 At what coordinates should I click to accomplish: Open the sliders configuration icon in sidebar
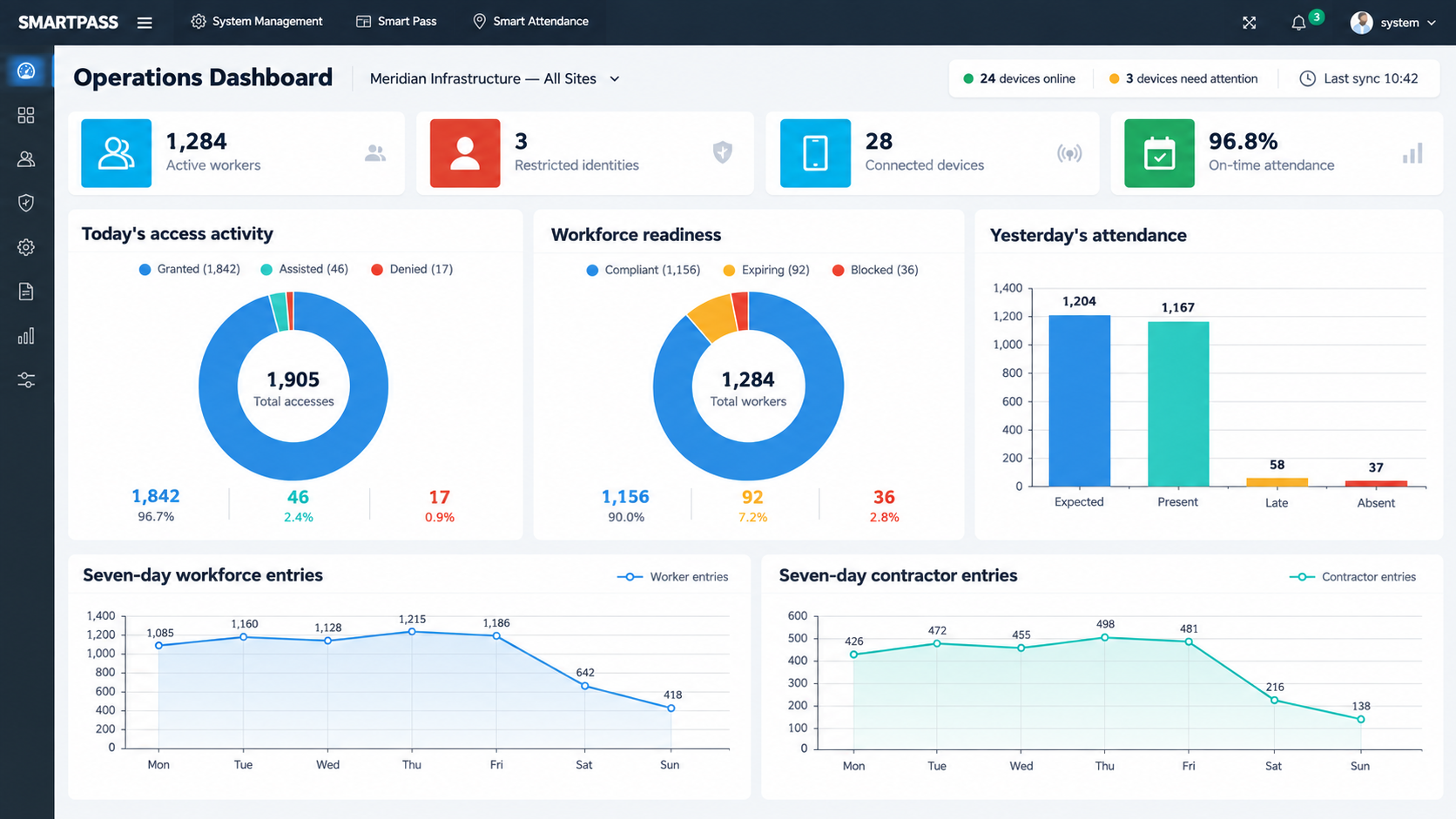[26, 380]
